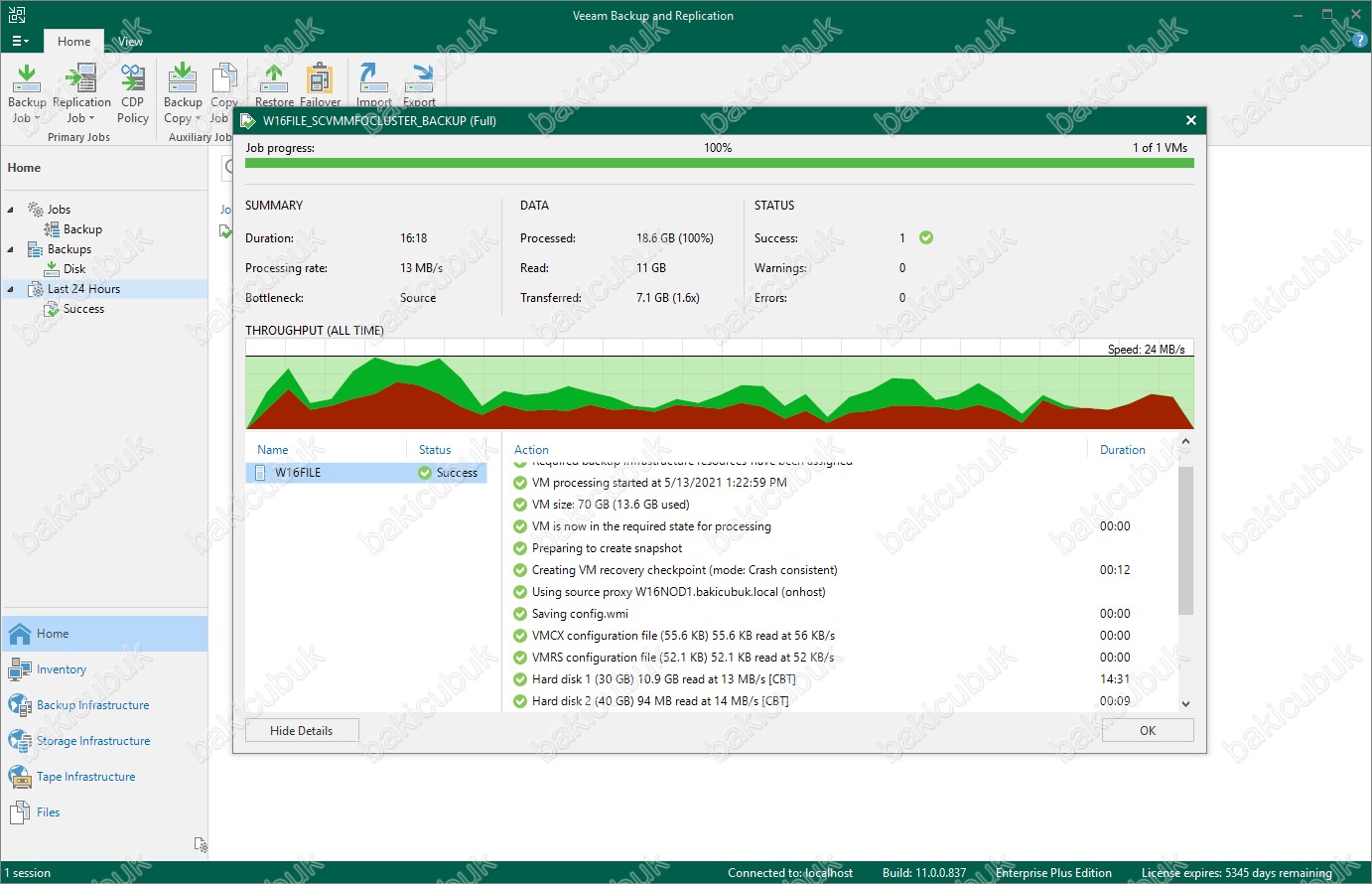Select the Backups tree item
The image size is (1372, 884).
coord(69,249)
